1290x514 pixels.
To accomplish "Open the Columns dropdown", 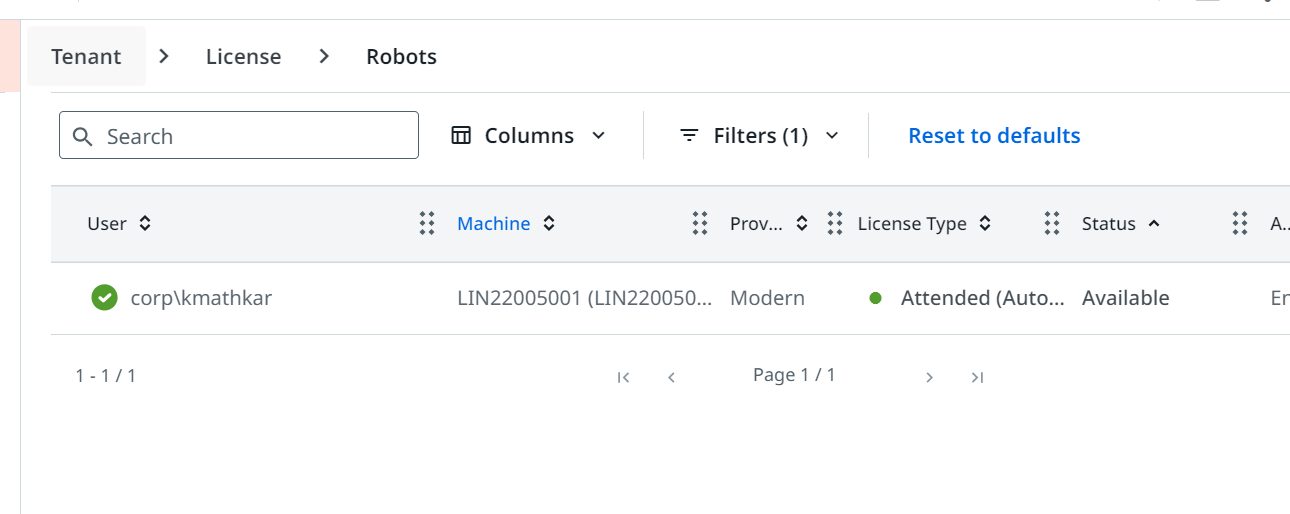I will (529, 136).
